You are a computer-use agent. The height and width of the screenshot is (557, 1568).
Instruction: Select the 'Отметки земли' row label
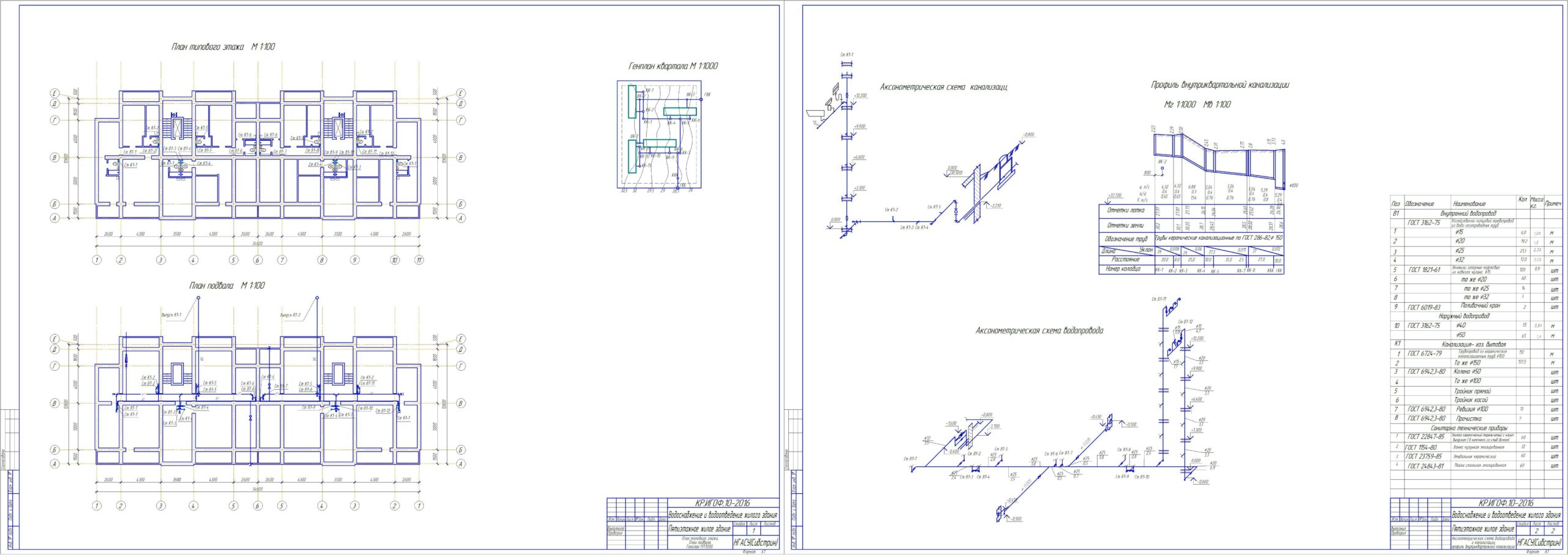coord(1125,225)
